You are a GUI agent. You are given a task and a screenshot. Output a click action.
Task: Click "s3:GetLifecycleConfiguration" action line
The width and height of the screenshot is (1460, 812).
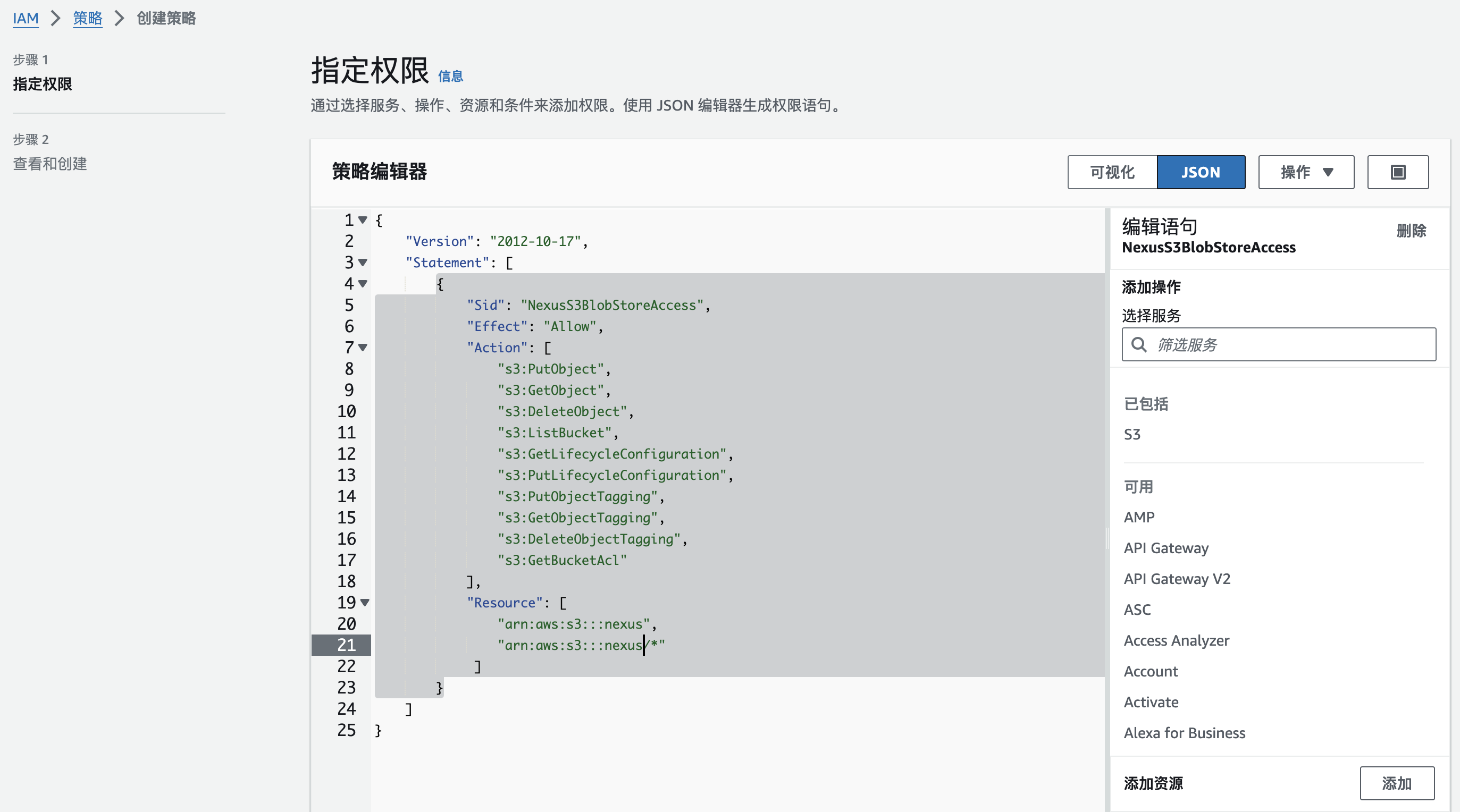point(611,454)
